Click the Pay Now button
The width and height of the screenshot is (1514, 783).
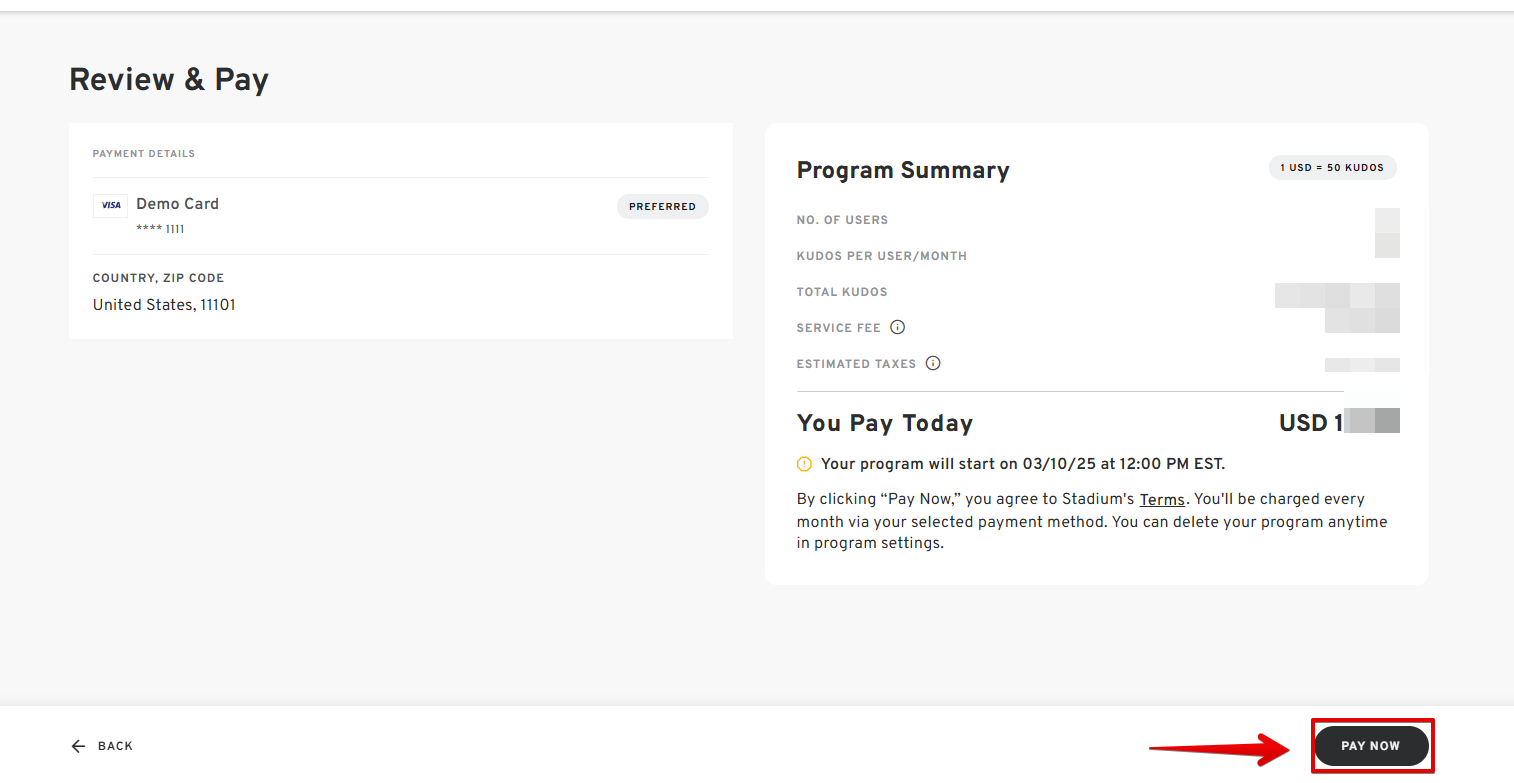pyautogui.click(x=1370, y=746)
